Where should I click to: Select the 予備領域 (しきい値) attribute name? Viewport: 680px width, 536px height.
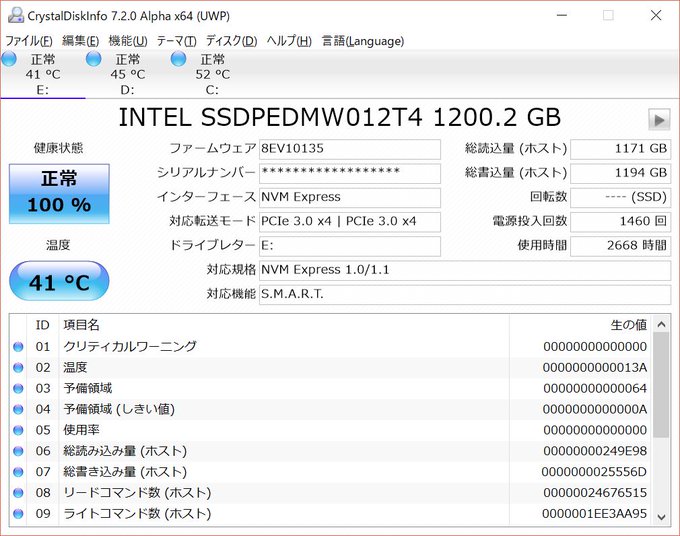pos(119,409)
